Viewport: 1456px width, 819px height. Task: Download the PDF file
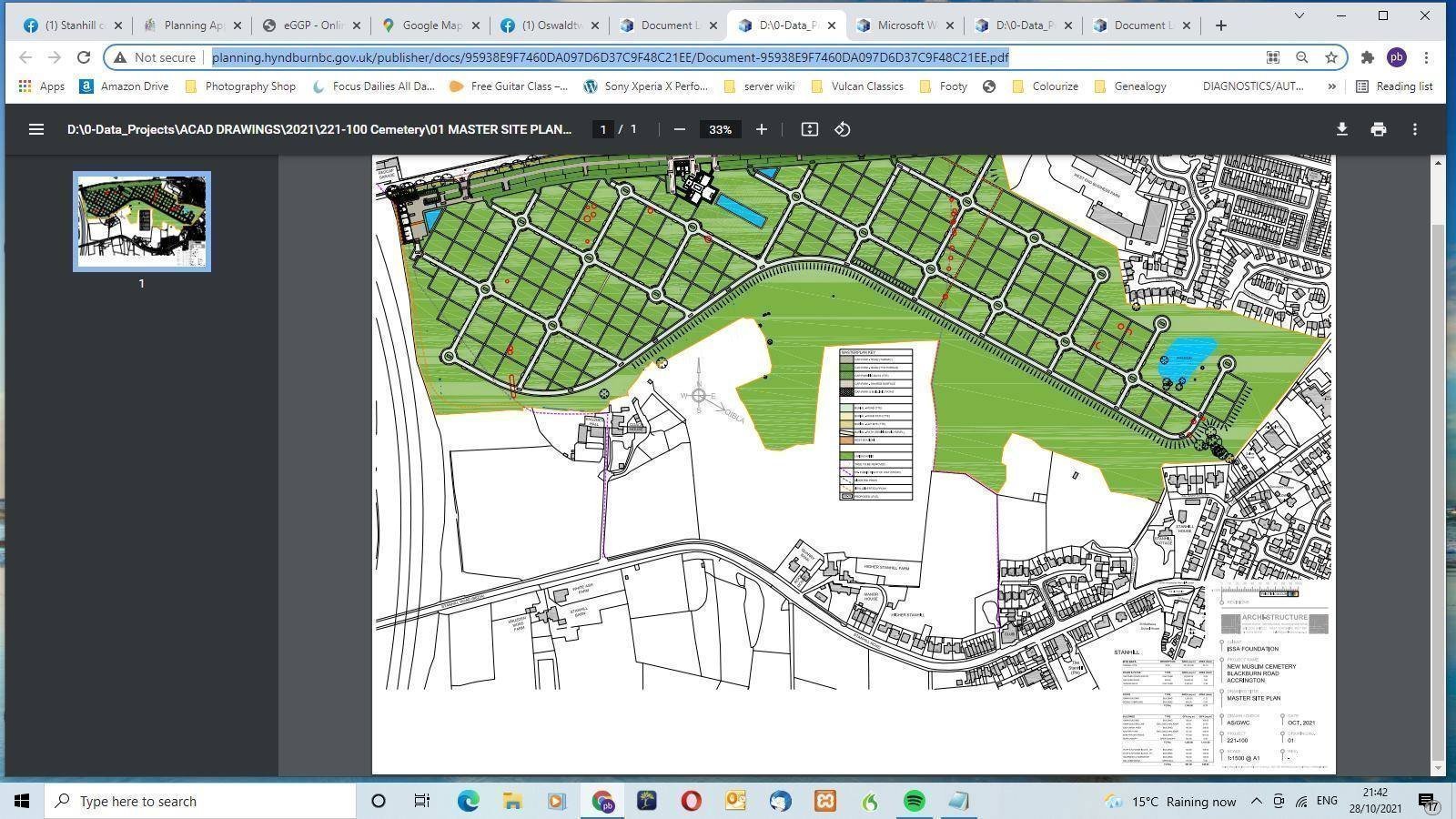point(1341,129)
